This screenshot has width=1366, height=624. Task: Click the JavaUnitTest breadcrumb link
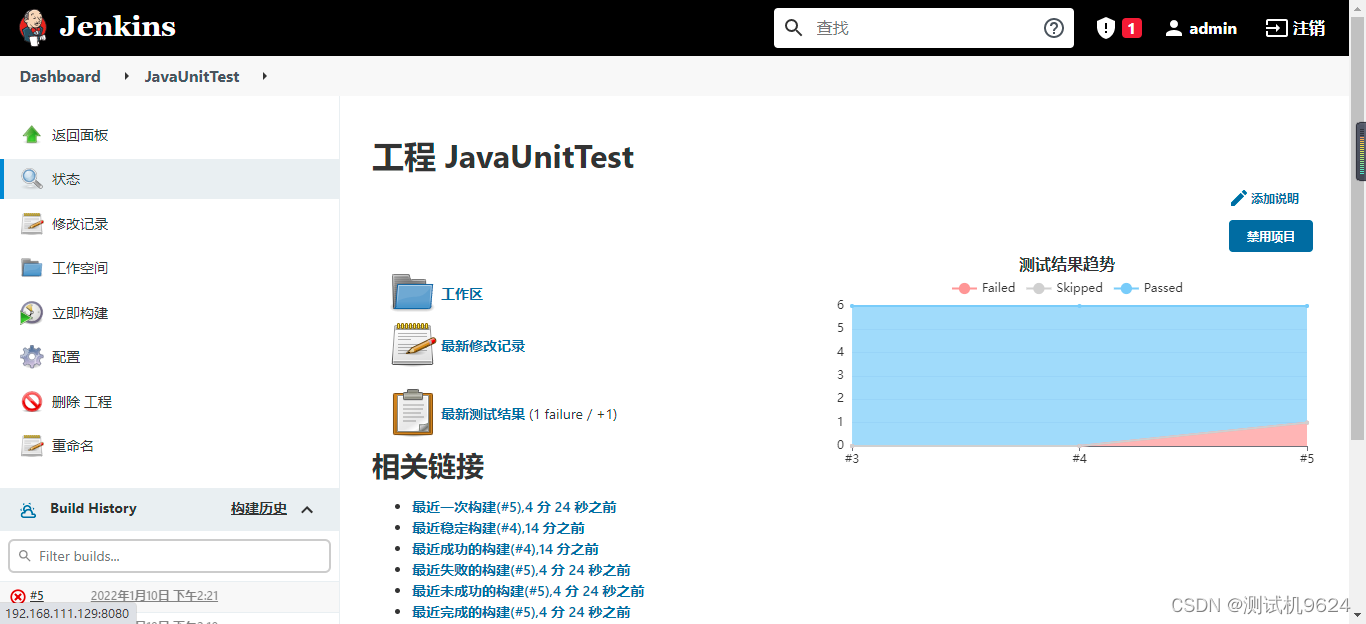[192, 76]
